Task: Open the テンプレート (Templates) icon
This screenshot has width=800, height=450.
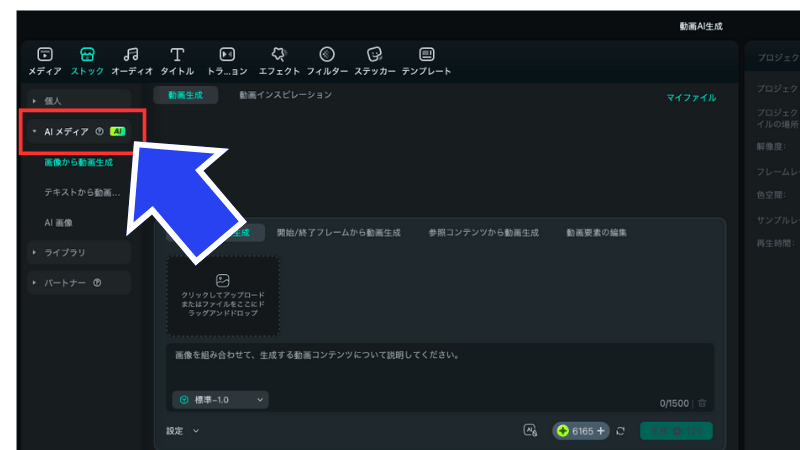Action: (426, 55)
